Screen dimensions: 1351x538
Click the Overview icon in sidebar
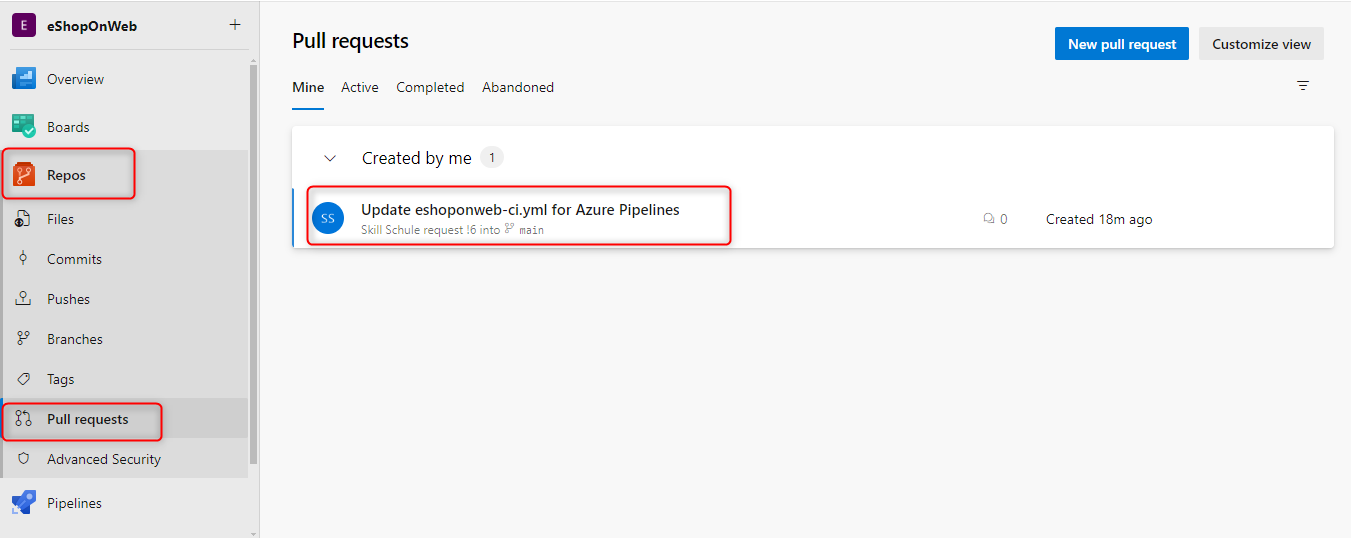pos(24,79)
